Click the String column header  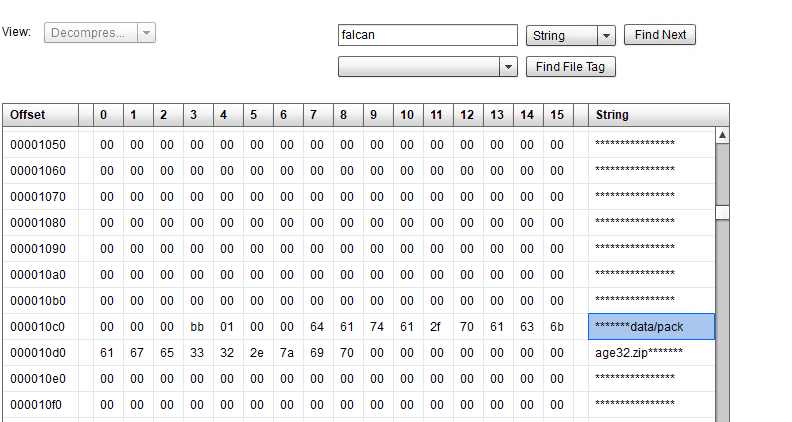coord(650,115)
